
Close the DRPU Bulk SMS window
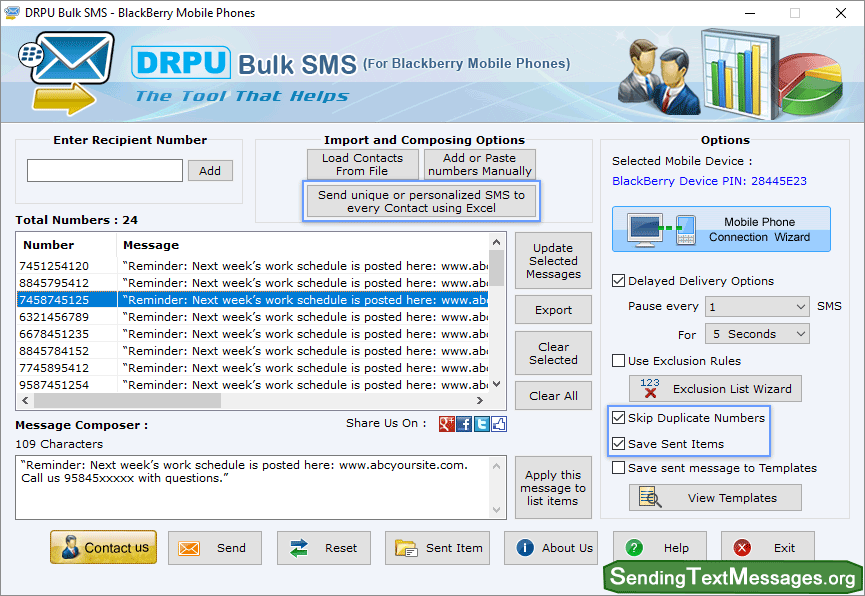[841, 13]
